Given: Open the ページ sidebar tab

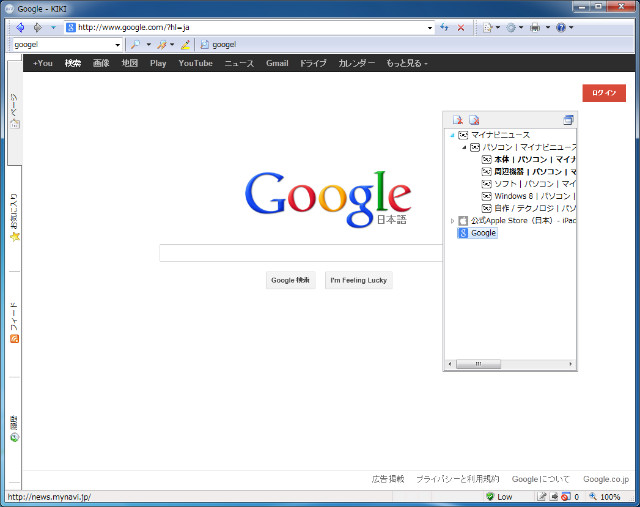Looking at the screenshot, I should [14, 111].
